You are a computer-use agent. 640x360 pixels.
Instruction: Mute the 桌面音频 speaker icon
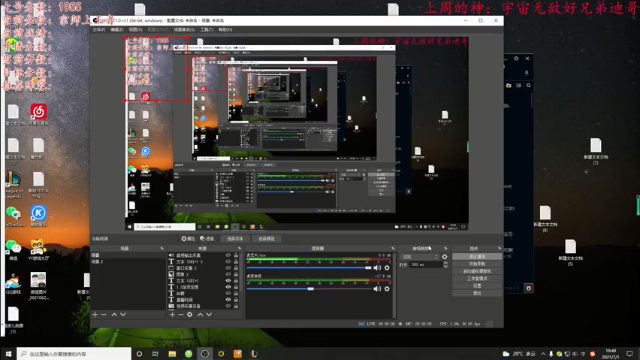[377, 289]
